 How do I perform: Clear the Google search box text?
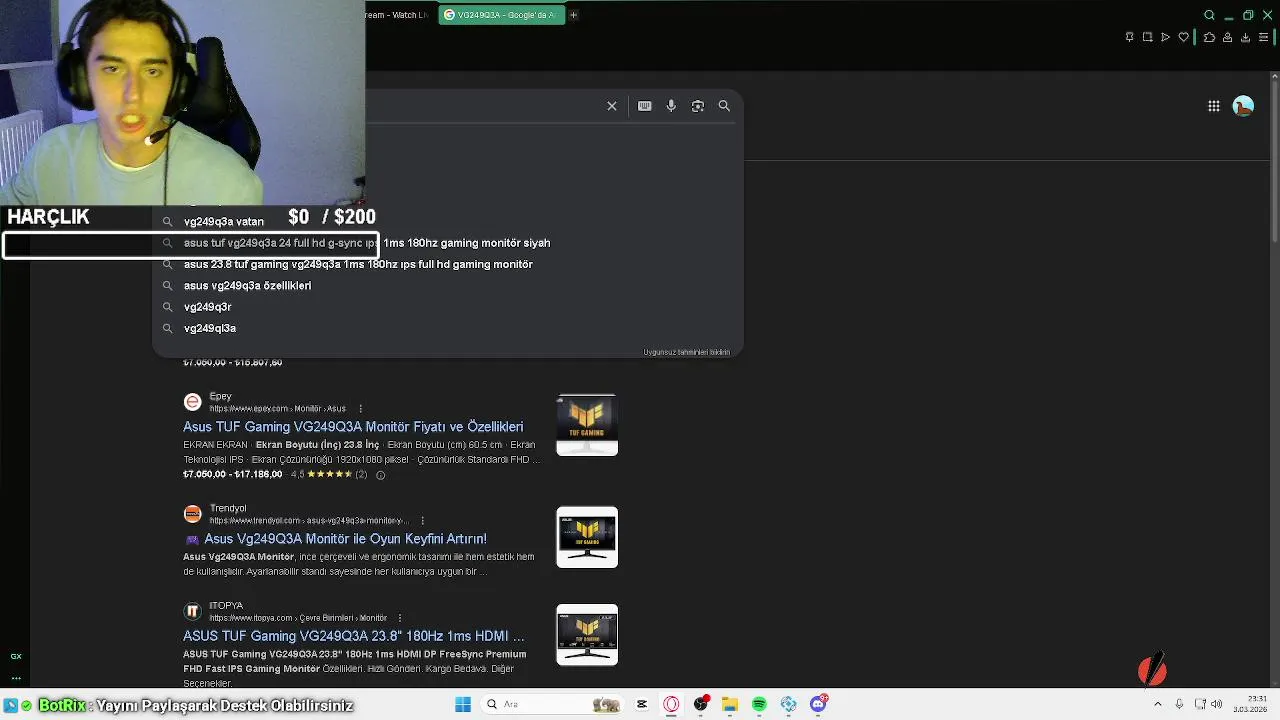pyautogui.click(x=612, y=106)
